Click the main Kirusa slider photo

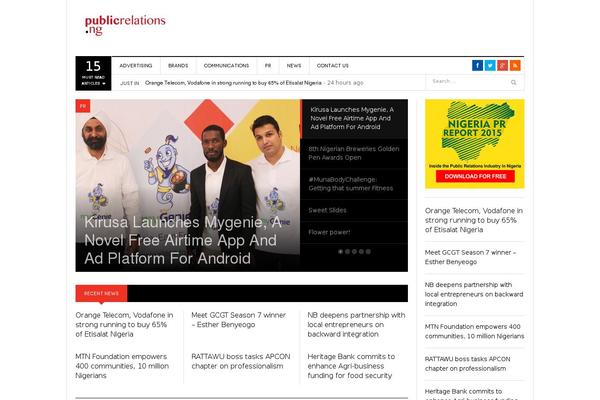188,186
